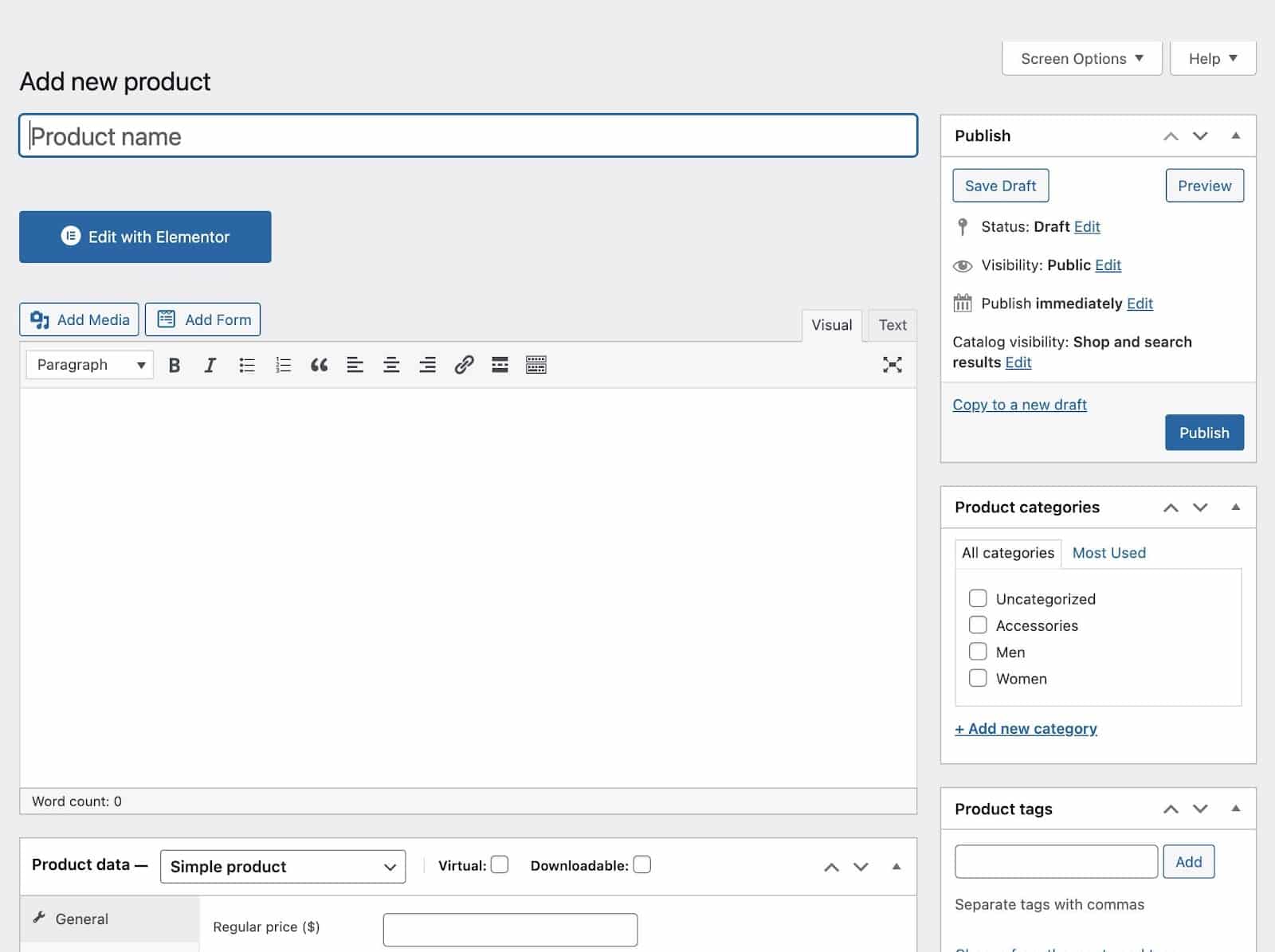Expand the Screen Options panel
This screenshot has width=1275, height=952.
[1081, 59]
